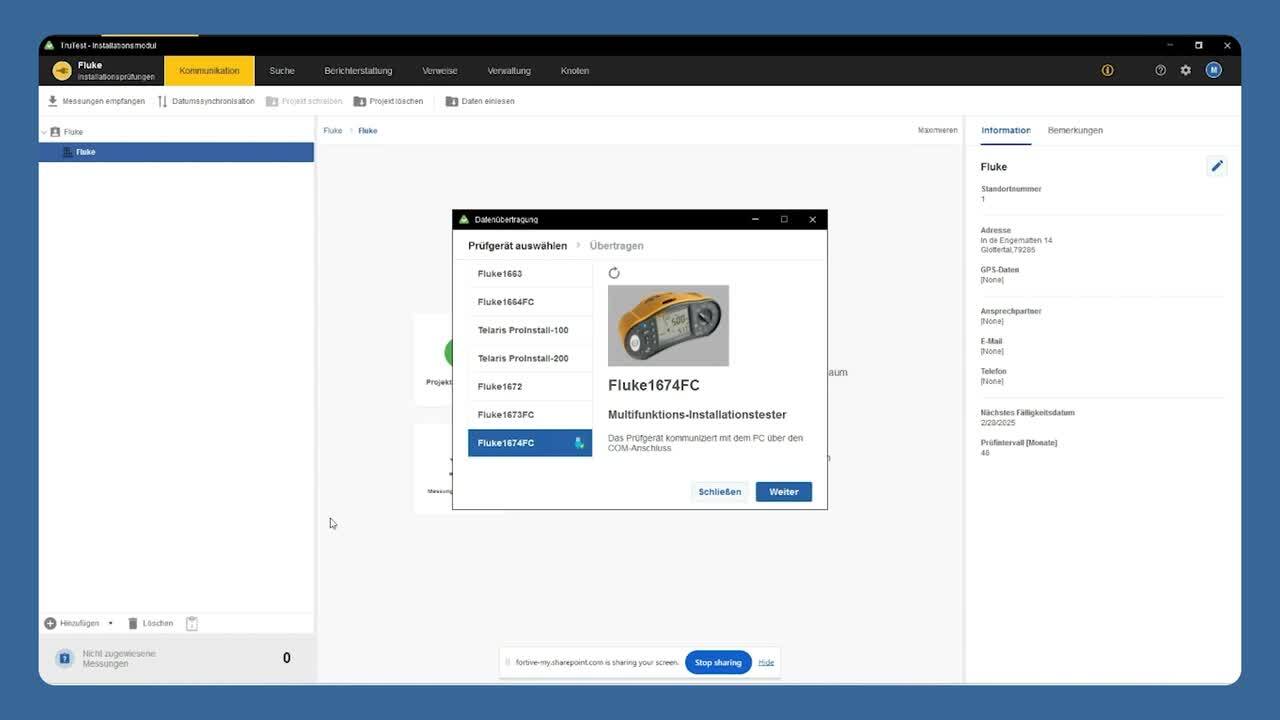Click Stop sharing button
This screenshot has height=720, width=1280.
[718, 662]
